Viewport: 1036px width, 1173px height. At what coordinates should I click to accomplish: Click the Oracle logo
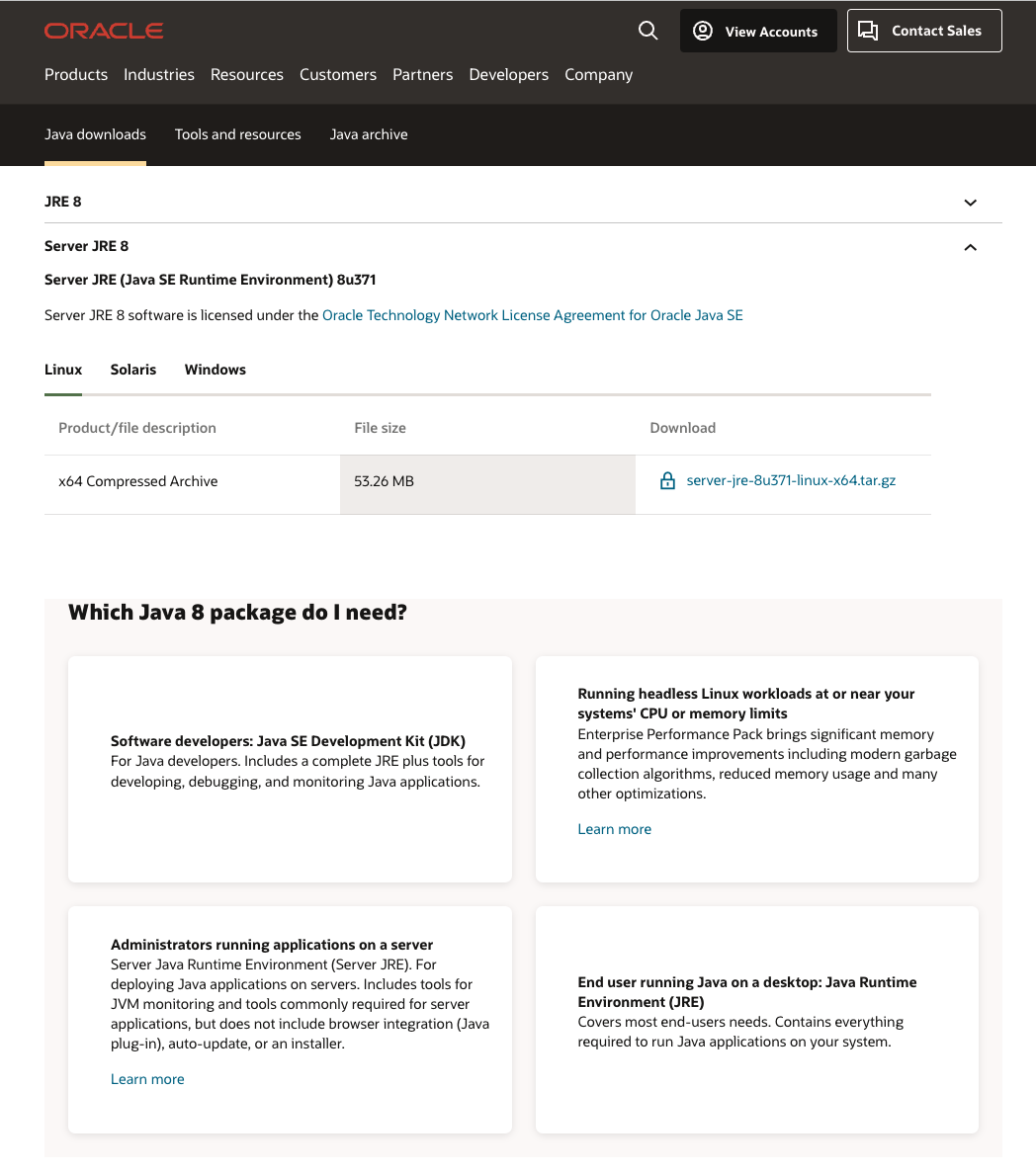pyautogui.click(x=104, y=31)
